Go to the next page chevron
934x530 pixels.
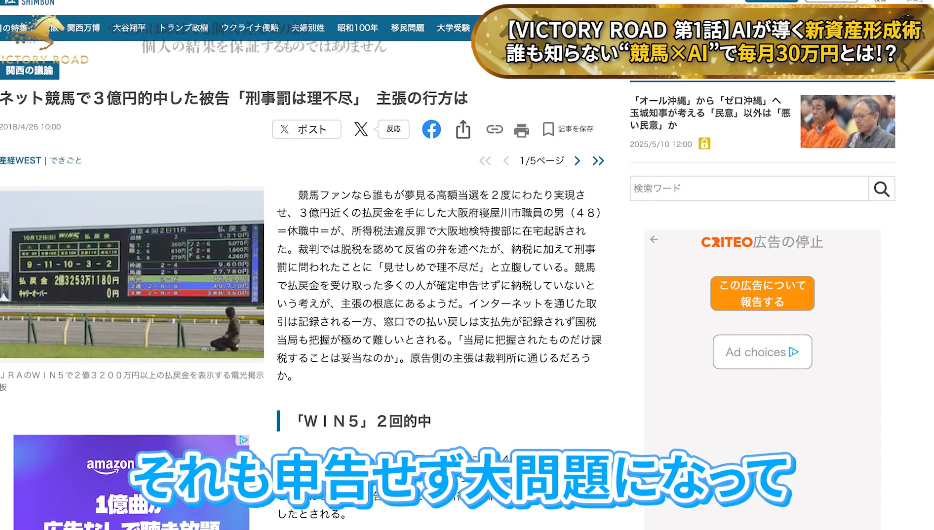(577, 161)
